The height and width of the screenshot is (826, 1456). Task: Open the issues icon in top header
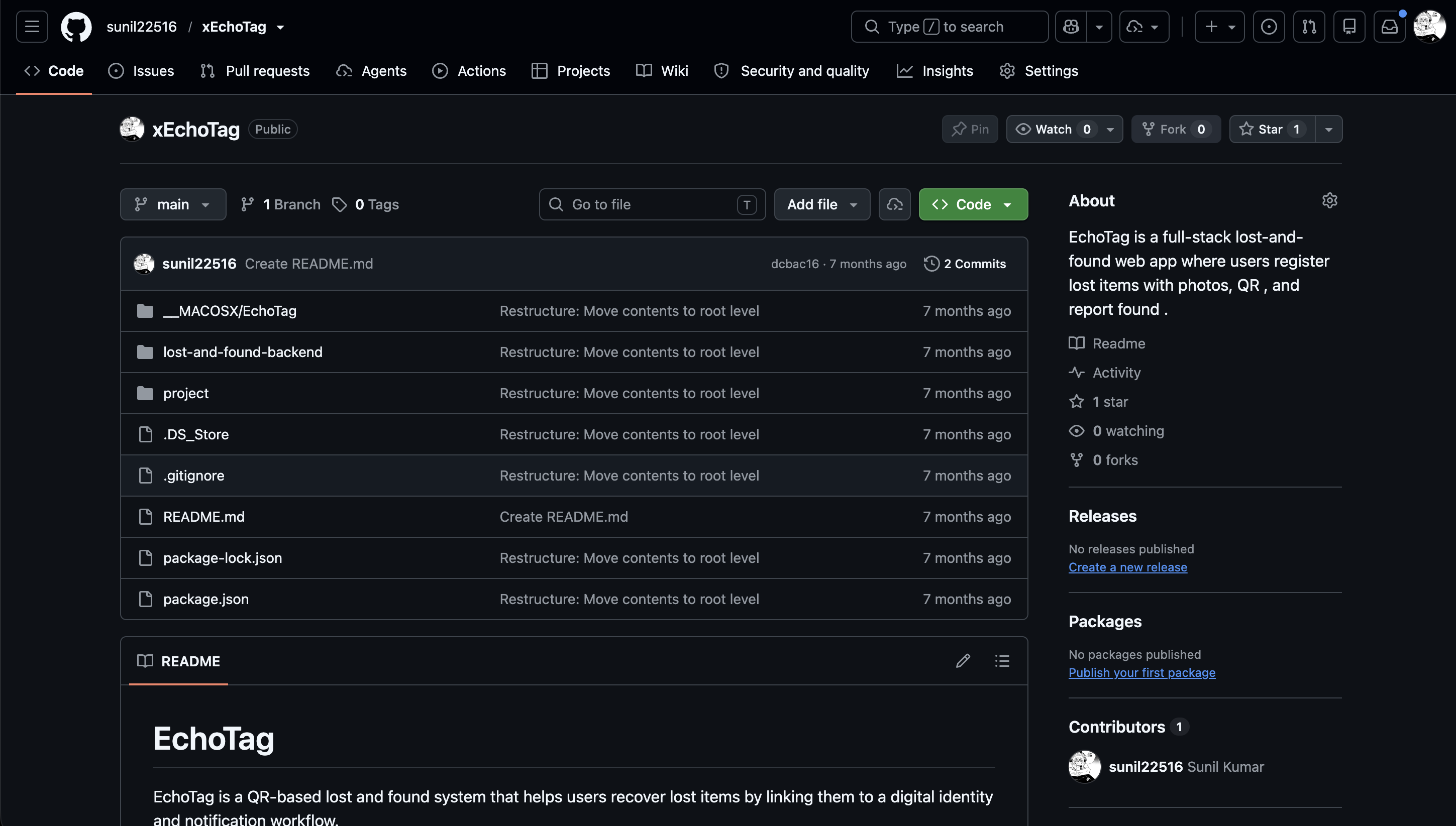[x=1269, y=27]
